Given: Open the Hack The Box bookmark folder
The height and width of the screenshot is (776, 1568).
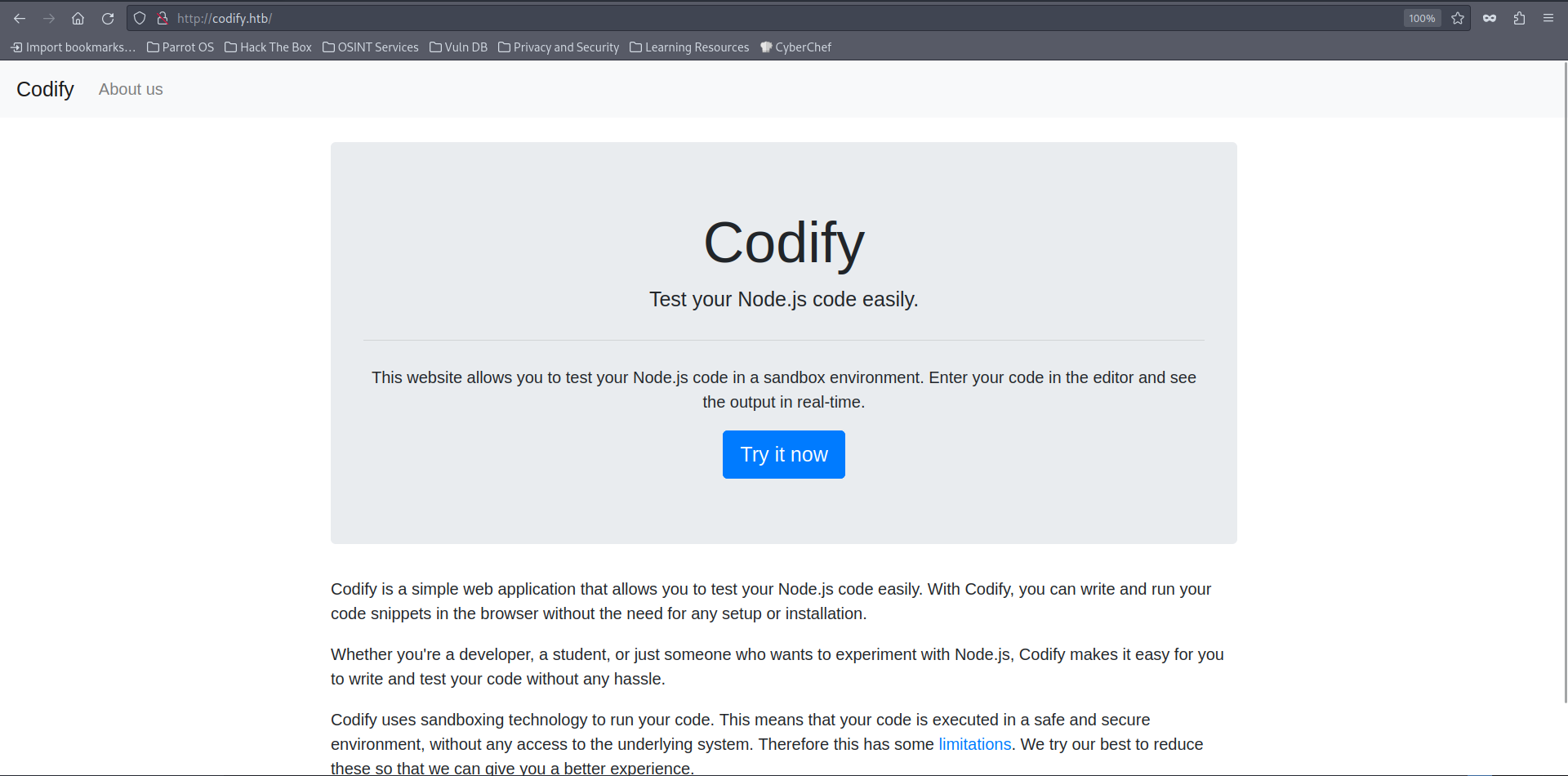Looking at the screenshot, I should [x=269, y=47].
